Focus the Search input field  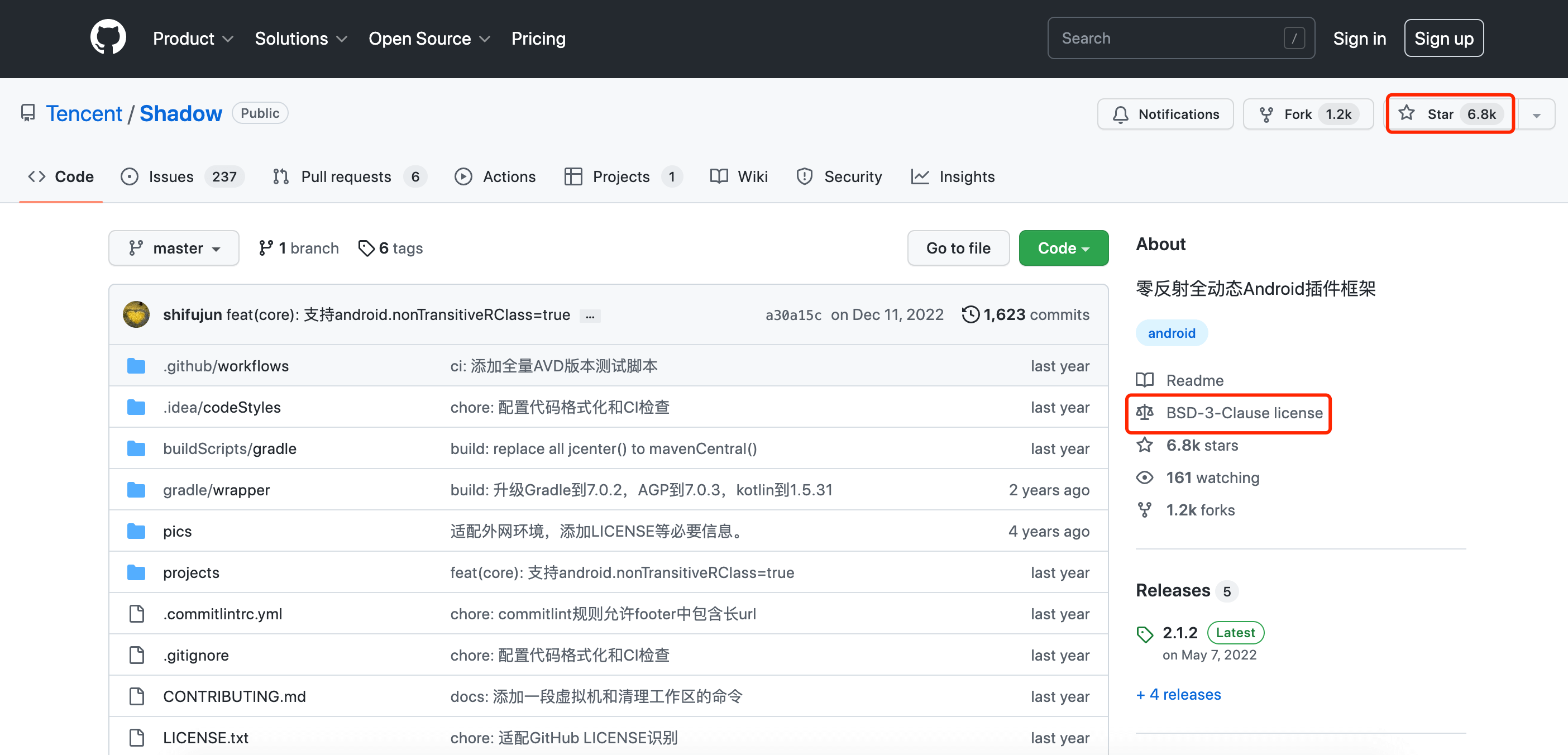[1181, 38]
